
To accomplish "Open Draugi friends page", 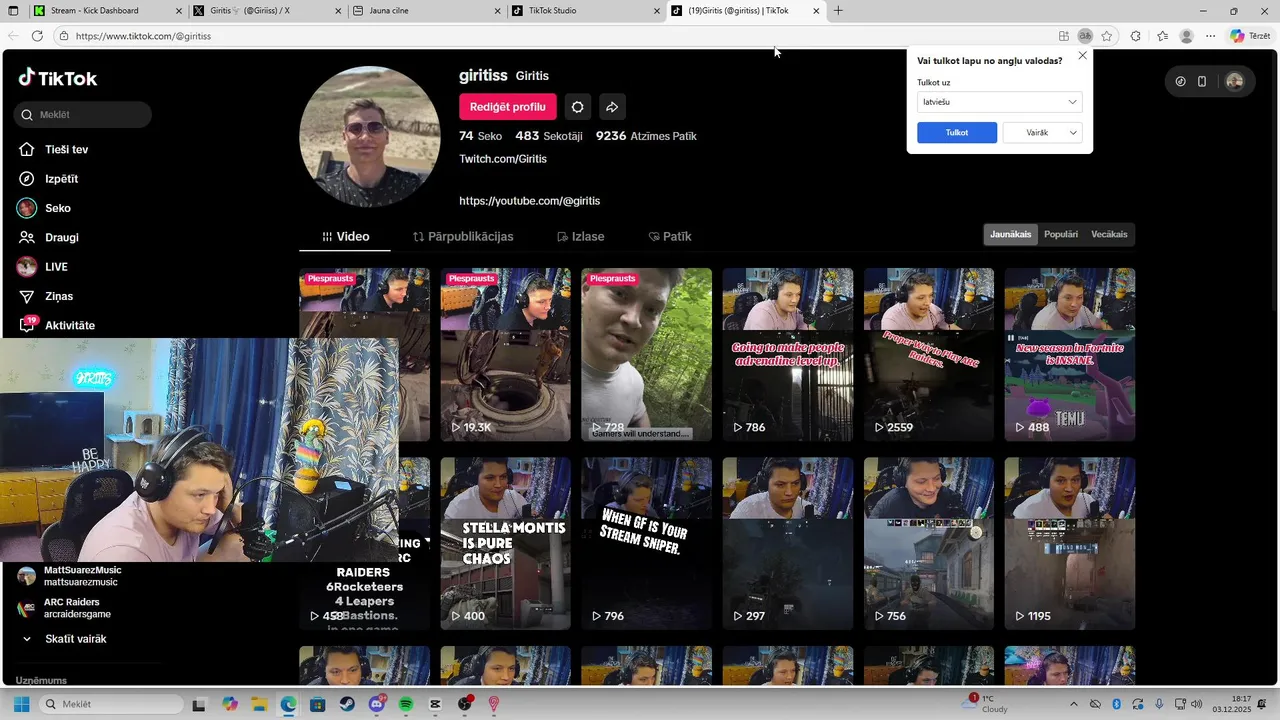I will click(48, 238).
